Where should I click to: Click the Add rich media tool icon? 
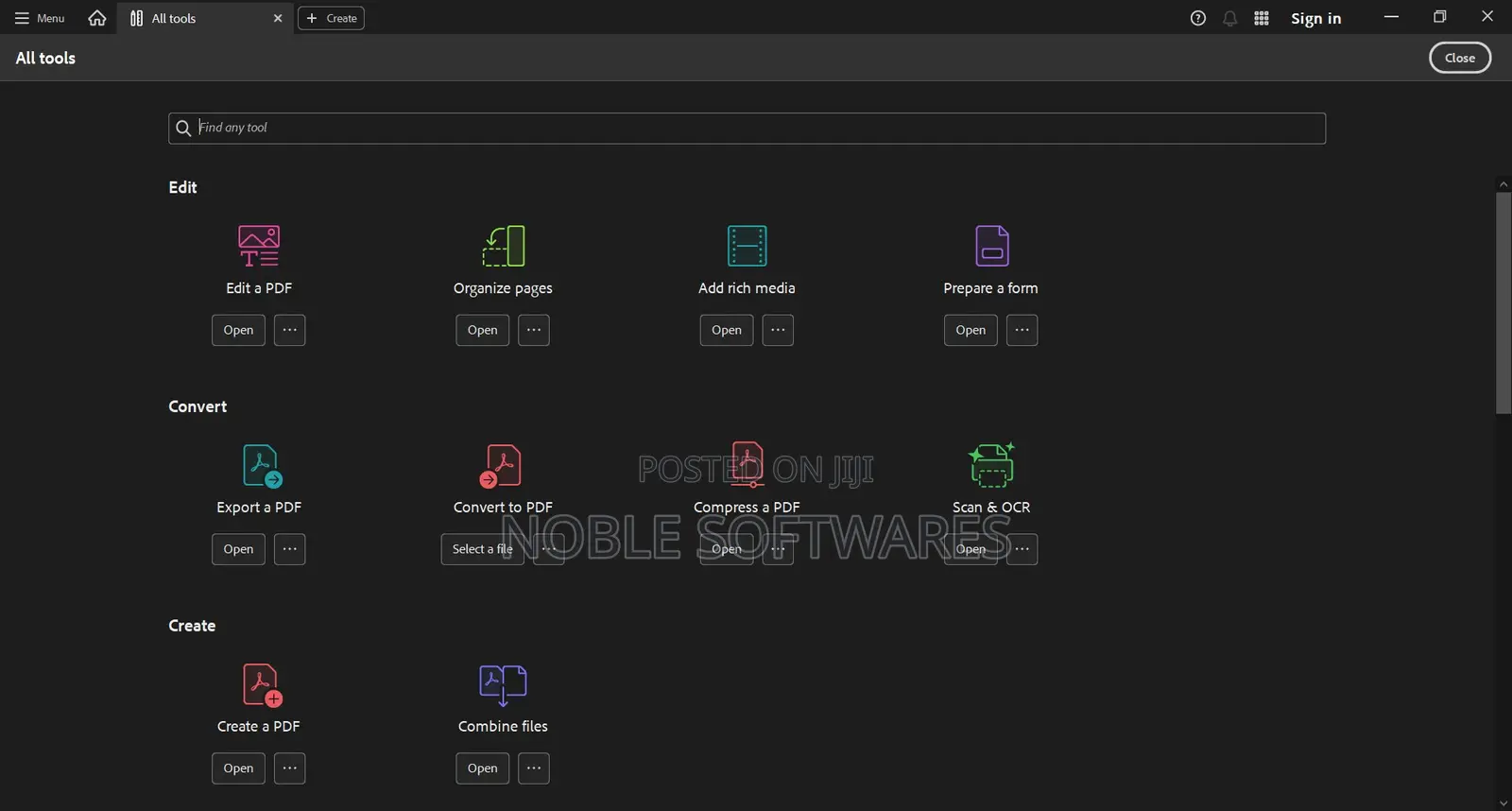pyautogui.click(x=747, y=246)
